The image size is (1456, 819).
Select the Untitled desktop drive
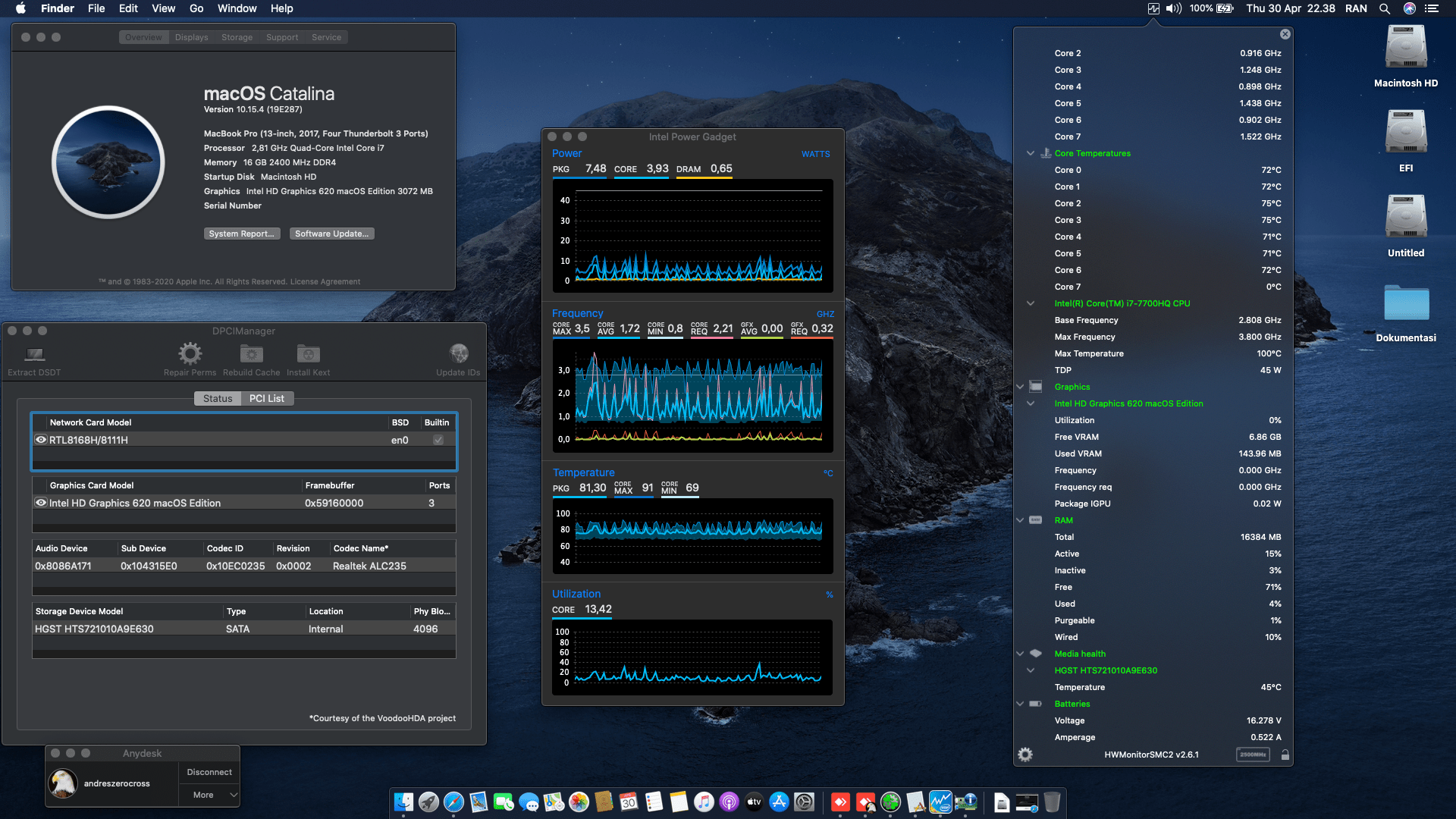pyautogui.click(x=1406, y=226)
